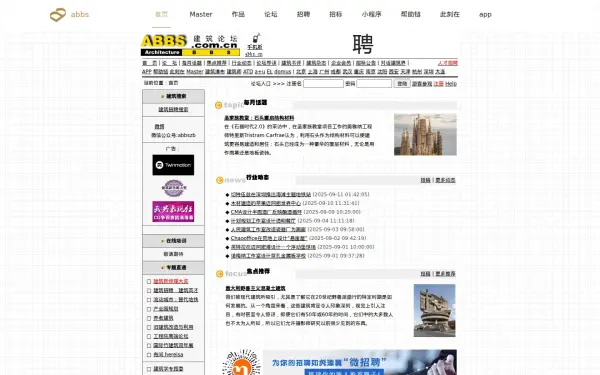Open the CMA news item dated 2025-09-09
600x375 pixels.
(266, 212)
